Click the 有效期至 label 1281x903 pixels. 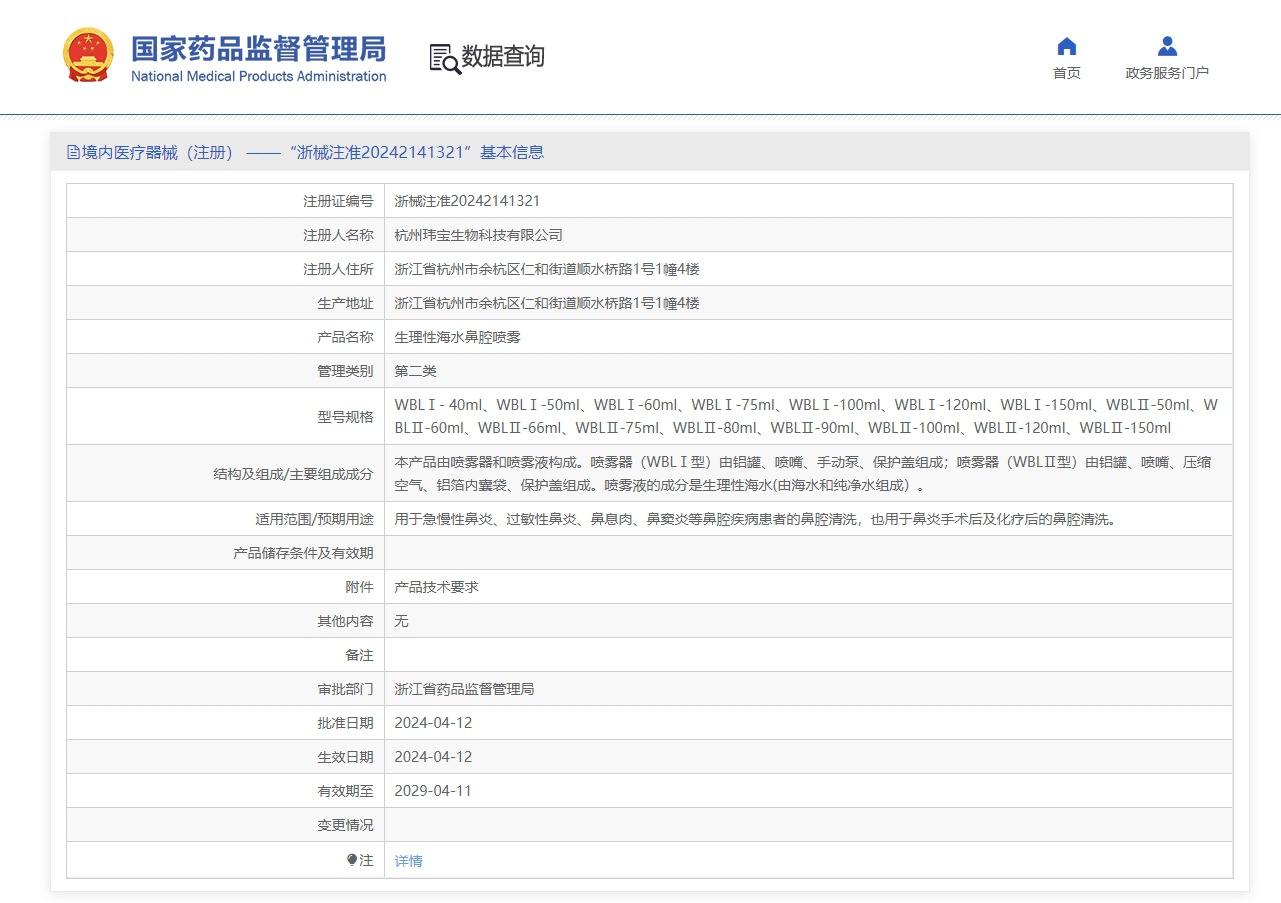(345, 791)
